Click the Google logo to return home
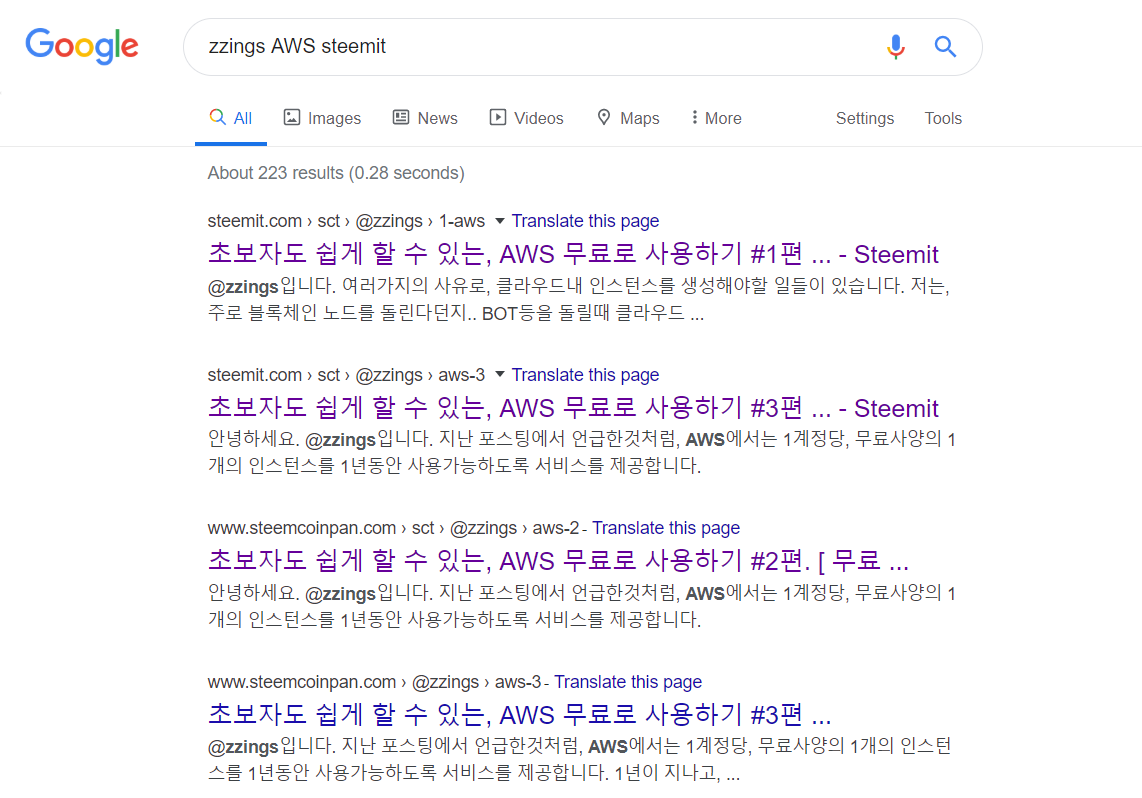The height and width of the screenshot is (798, 1142). click(82, 46)
